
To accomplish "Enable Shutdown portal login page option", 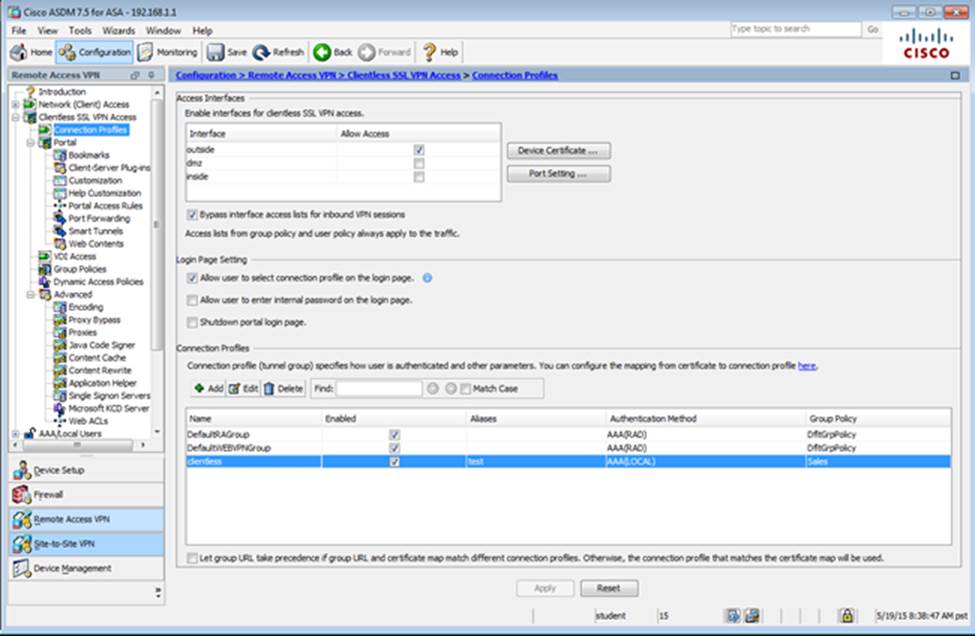I will [192, 322].
